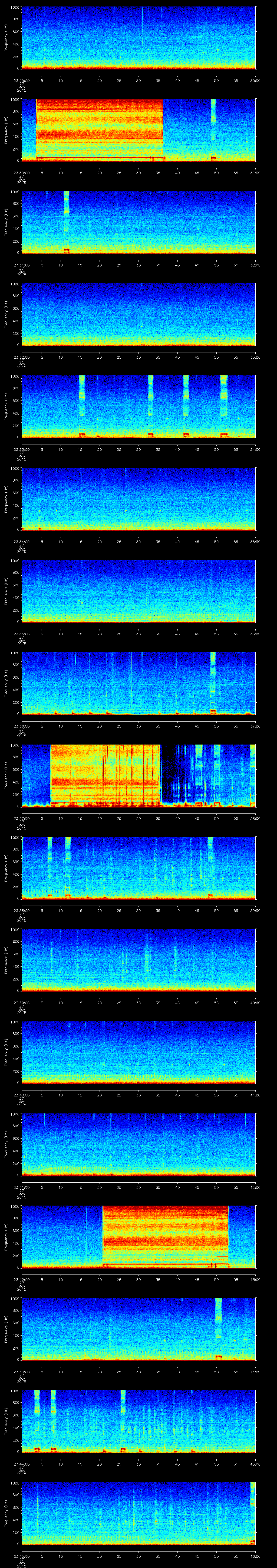Click the 43:00 end time label
Image resolution: width=277 pixels, height=1568 pixels.
tap(256, 1279)
